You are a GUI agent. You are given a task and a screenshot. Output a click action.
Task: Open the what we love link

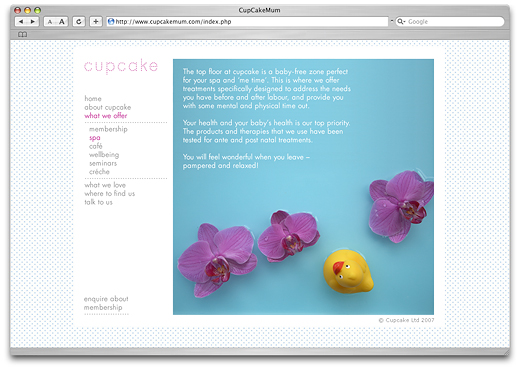click(105, 185)
